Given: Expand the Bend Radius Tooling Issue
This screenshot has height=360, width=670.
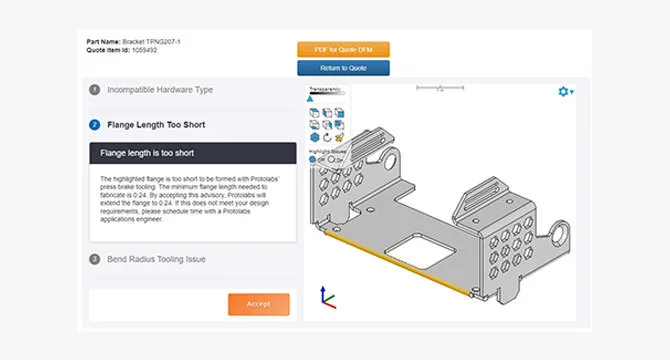Looking at the screenshot, I should (156, 259).
